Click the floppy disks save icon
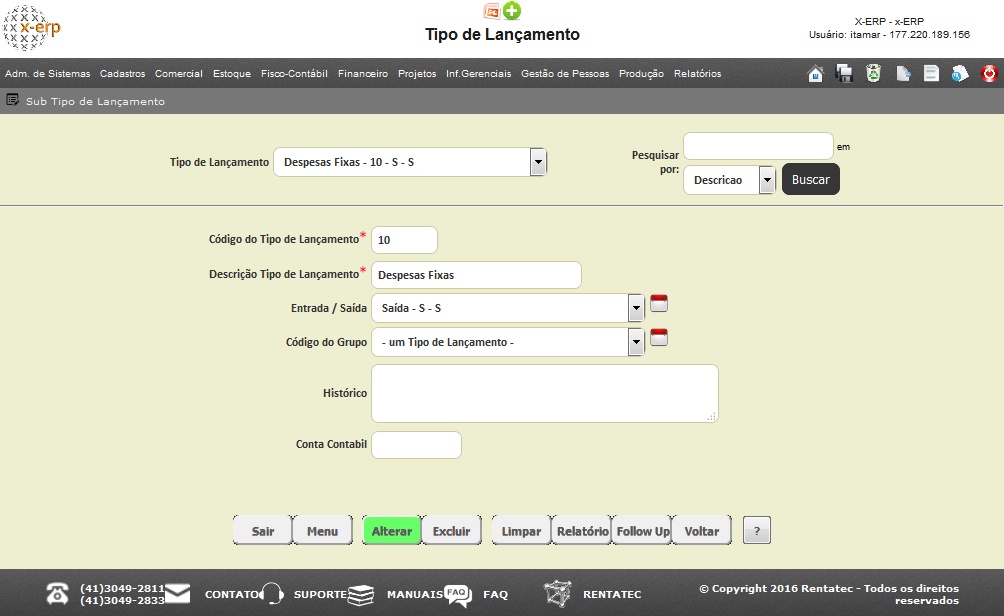Screen dimensions: 1004x616 click(x=844, y=74)
